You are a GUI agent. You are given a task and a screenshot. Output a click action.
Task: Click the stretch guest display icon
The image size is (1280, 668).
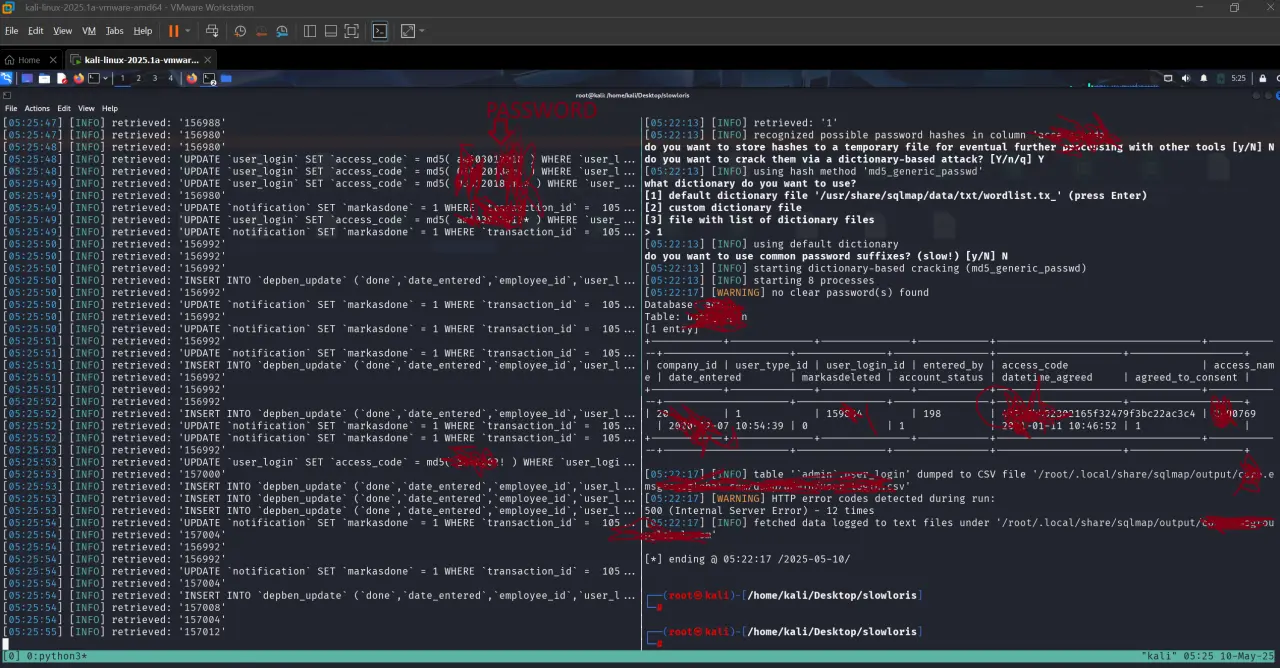[407, 31]
